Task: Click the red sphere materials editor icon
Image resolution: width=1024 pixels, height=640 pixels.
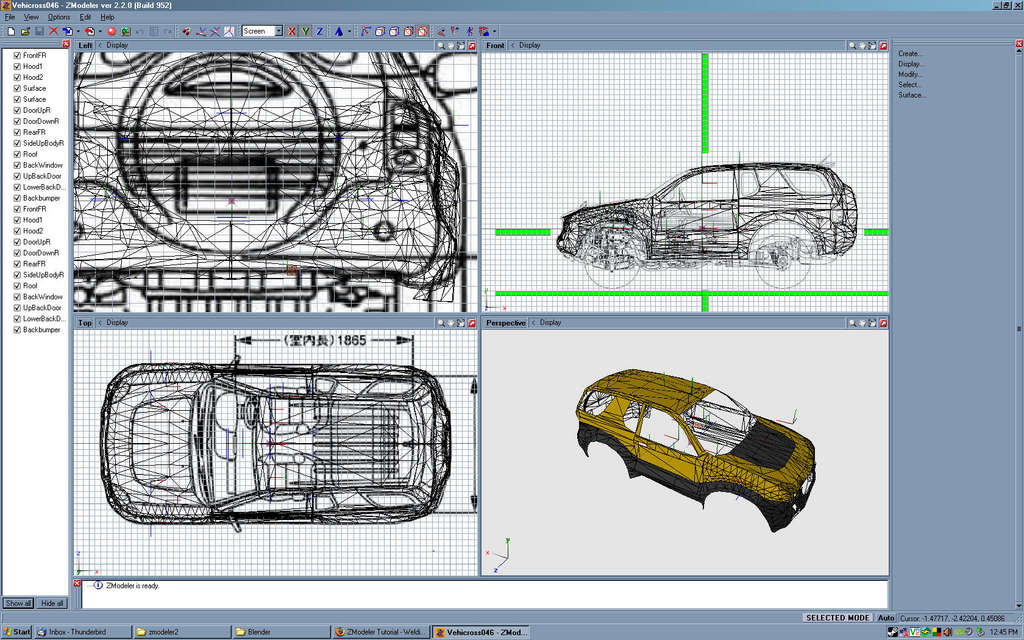Action: click(x=112, y=31)
